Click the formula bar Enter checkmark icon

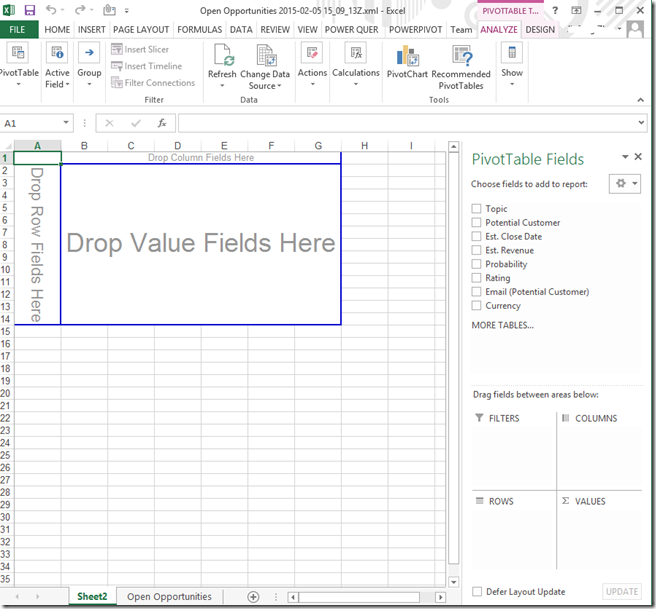pyautogui.click(x=136, y=123)
